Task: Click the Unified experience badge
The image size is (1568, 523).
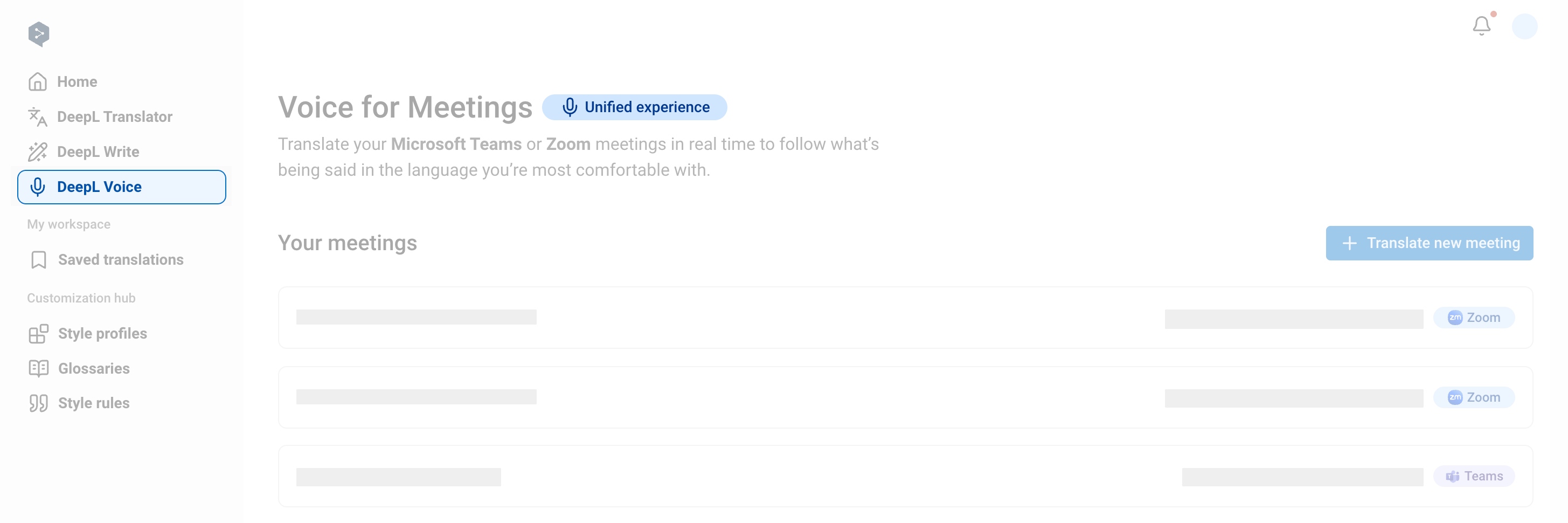Action: (634, 107)
